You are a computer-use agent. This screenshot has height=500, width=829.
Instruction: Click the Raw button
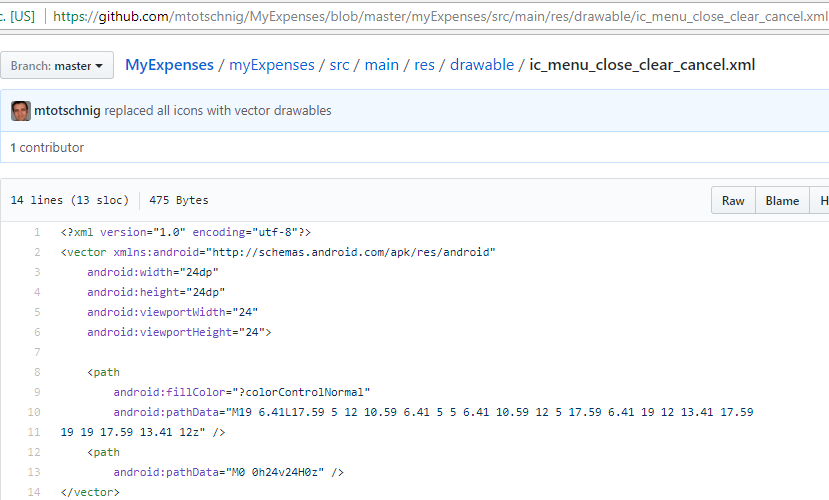(733, 200)
